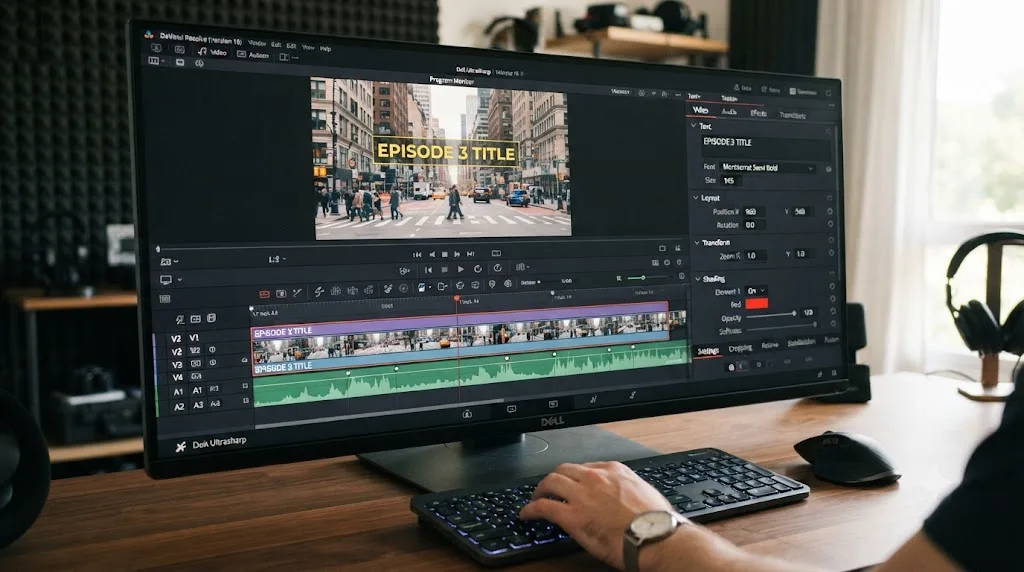Screen dimensions: 1024x572
Task: Select the green audio waveform clip
Action: tap(471, 375)
